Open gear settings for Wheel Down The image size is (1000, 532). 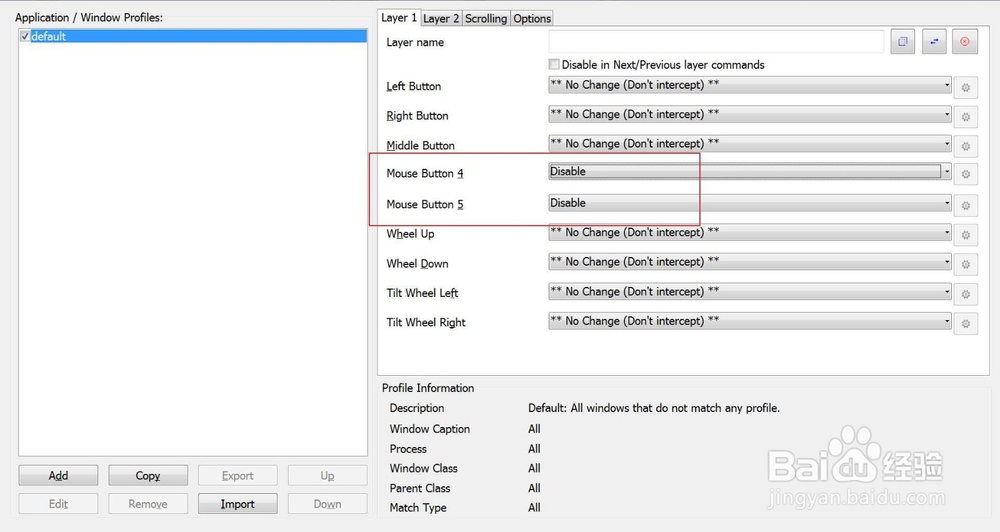click(966, 264)
